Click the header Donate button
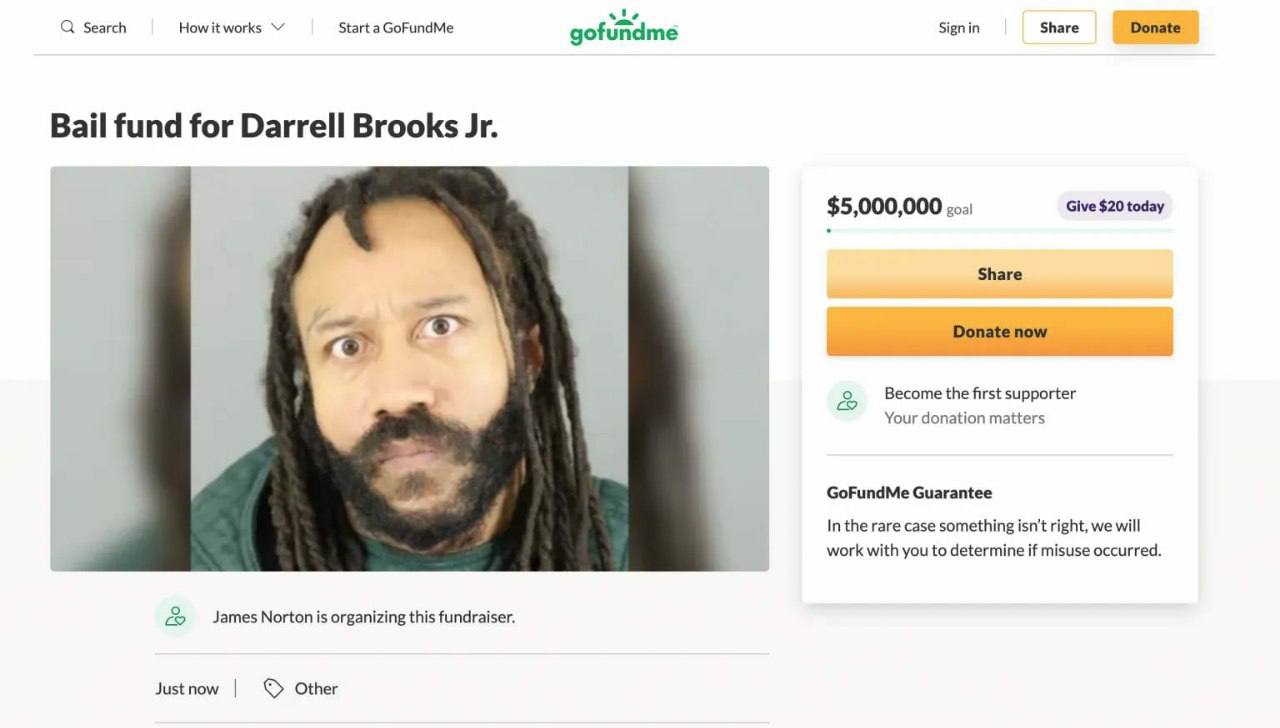Image resolution: width=1280 pixels, height=728 pixels. [1155, 27]
